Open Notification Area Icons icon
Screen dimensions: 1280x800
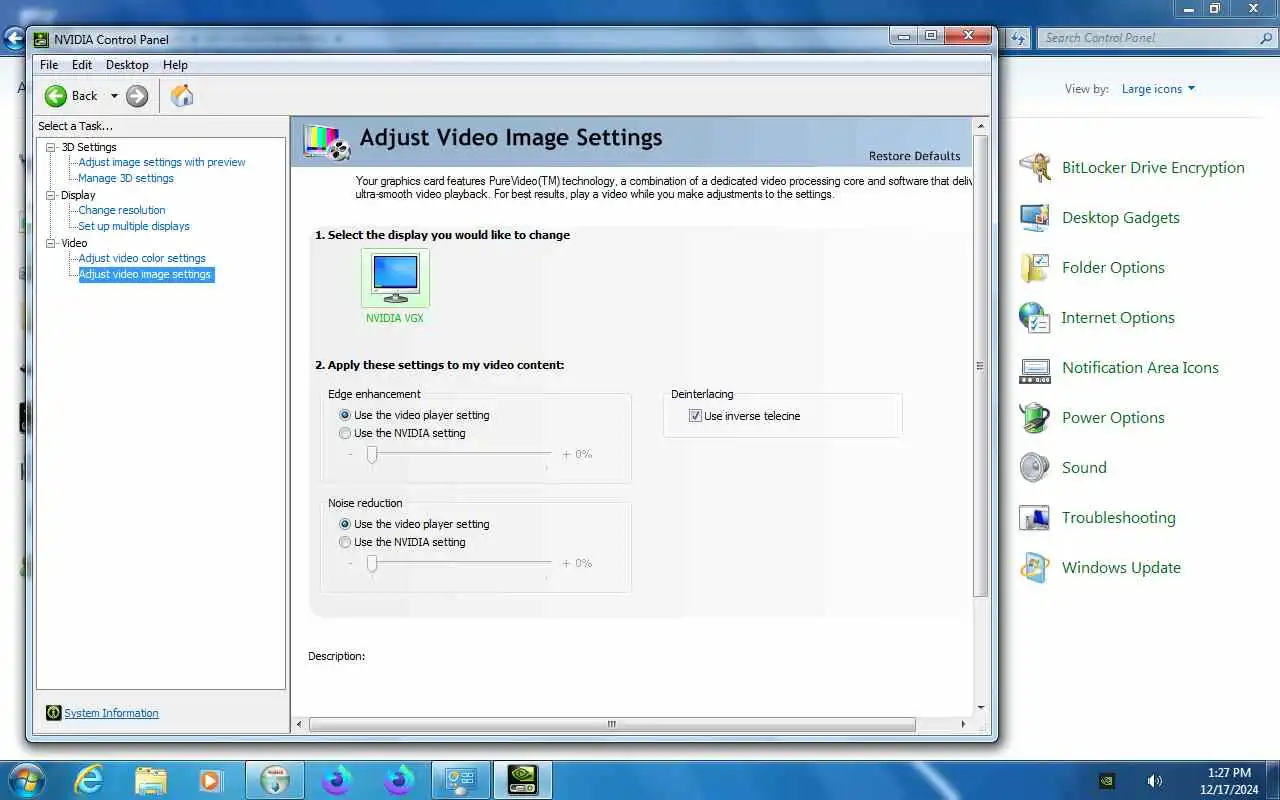click(x=1035, y=368)
